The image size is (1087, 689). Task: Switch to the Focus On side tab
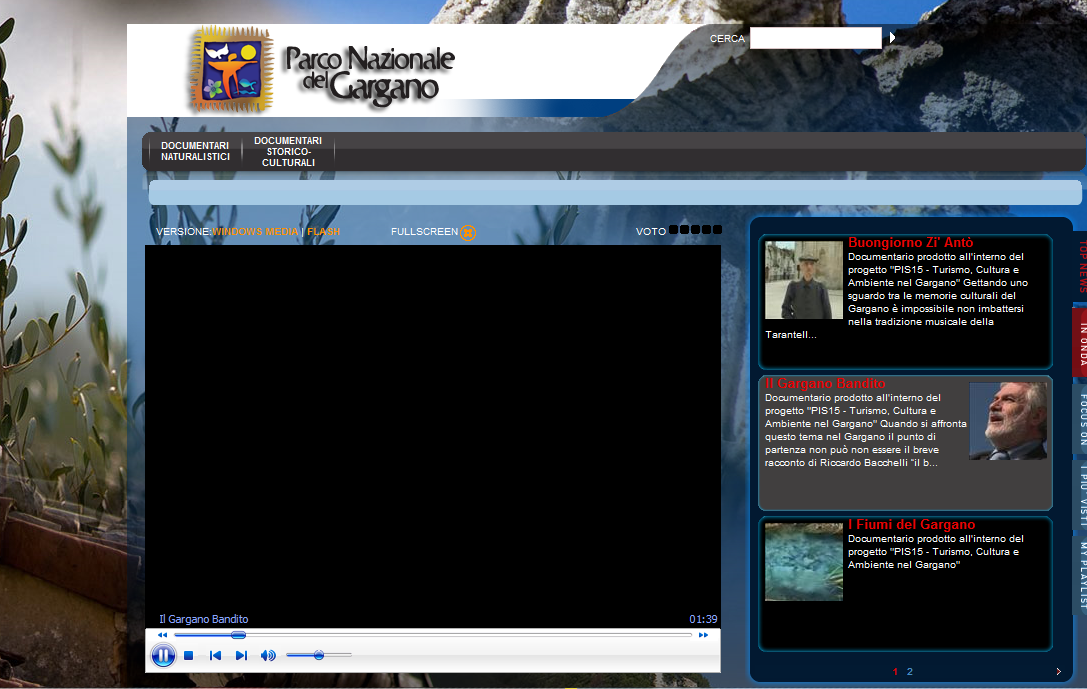1081,419
